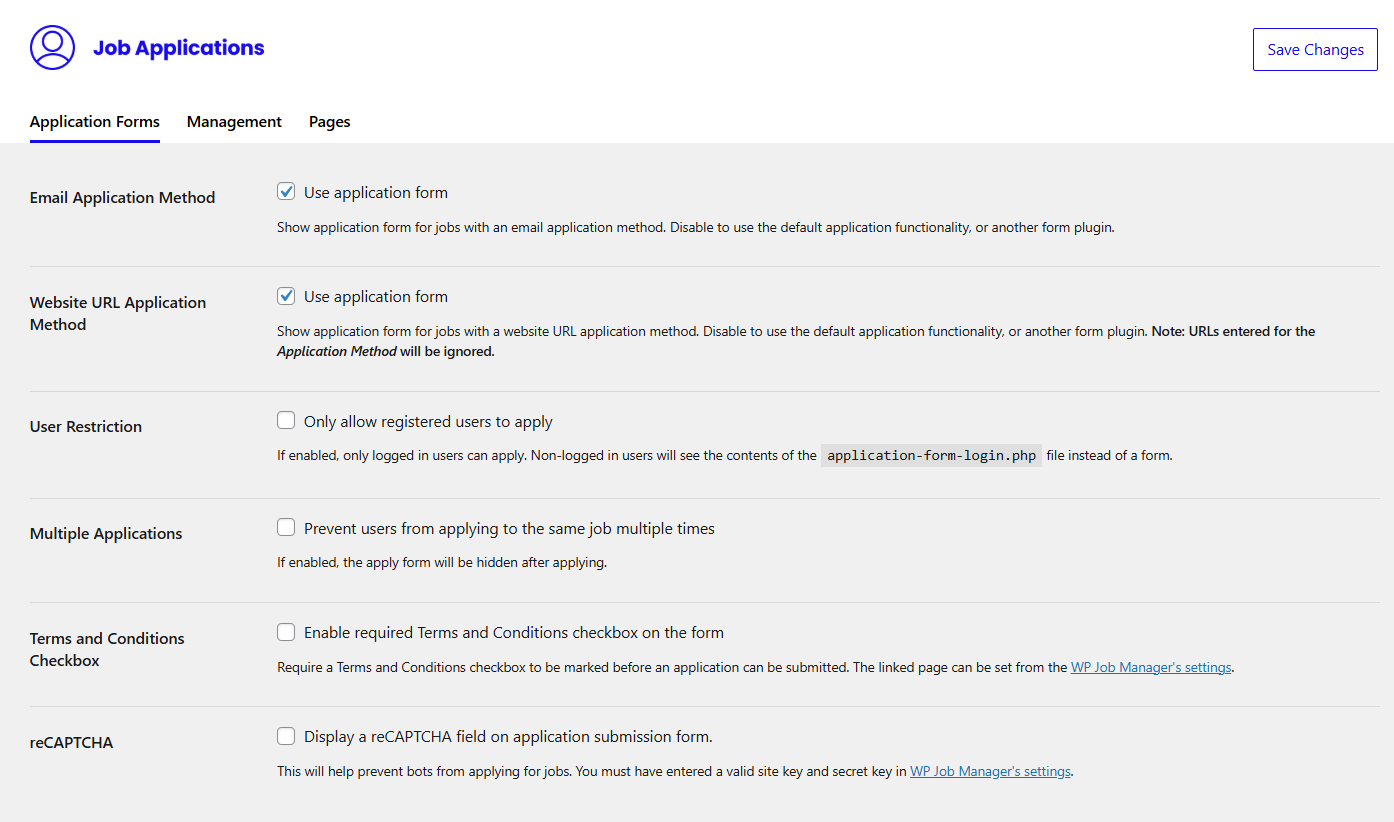The height and width of the screenshot is (822, 1394).
Task: Click the User Restriction section label
Action: point(86,427)
